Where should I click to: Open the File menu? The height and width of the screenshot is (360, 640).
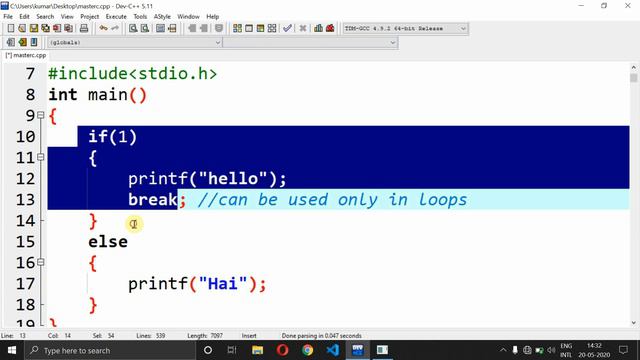coord(8,17)
